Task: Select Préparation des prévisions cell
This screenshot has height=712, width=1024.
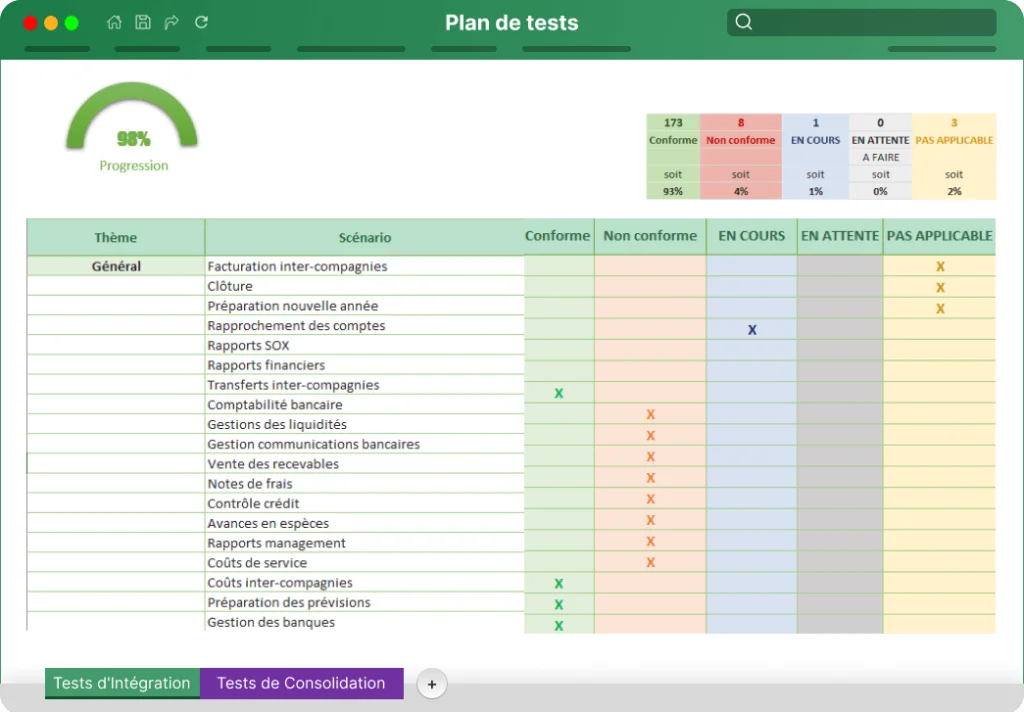Action: pyautogui.click(x=364, y=602)
